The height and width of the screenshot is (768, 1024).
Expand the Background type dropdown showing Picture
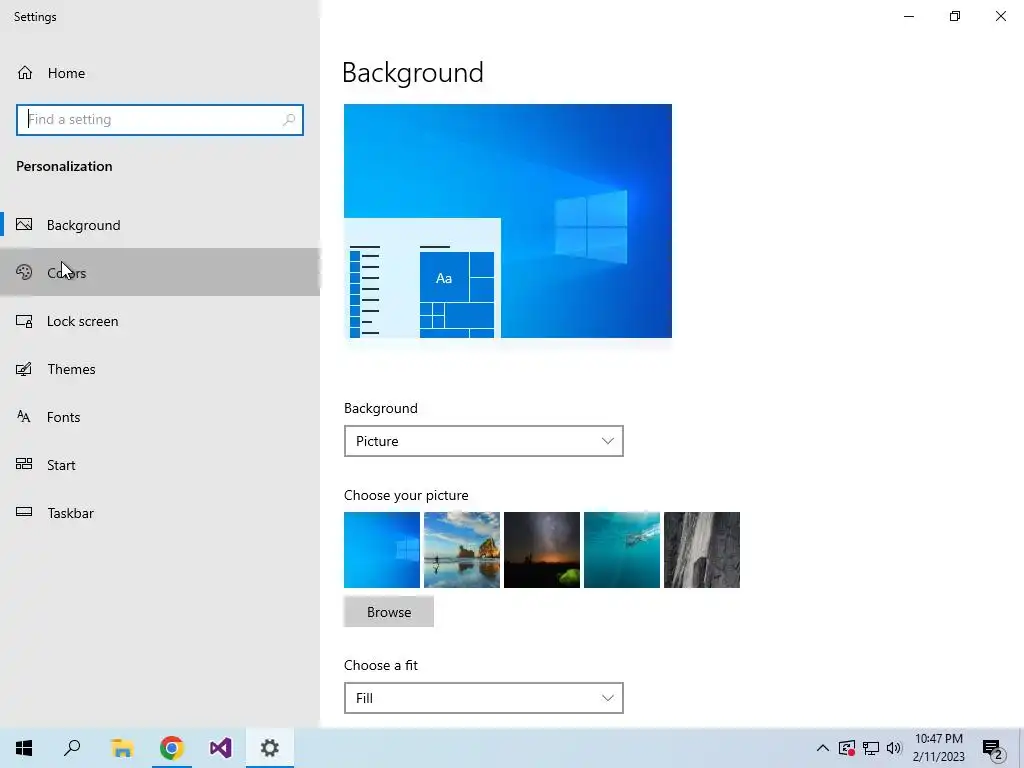[x=484, y=441]
